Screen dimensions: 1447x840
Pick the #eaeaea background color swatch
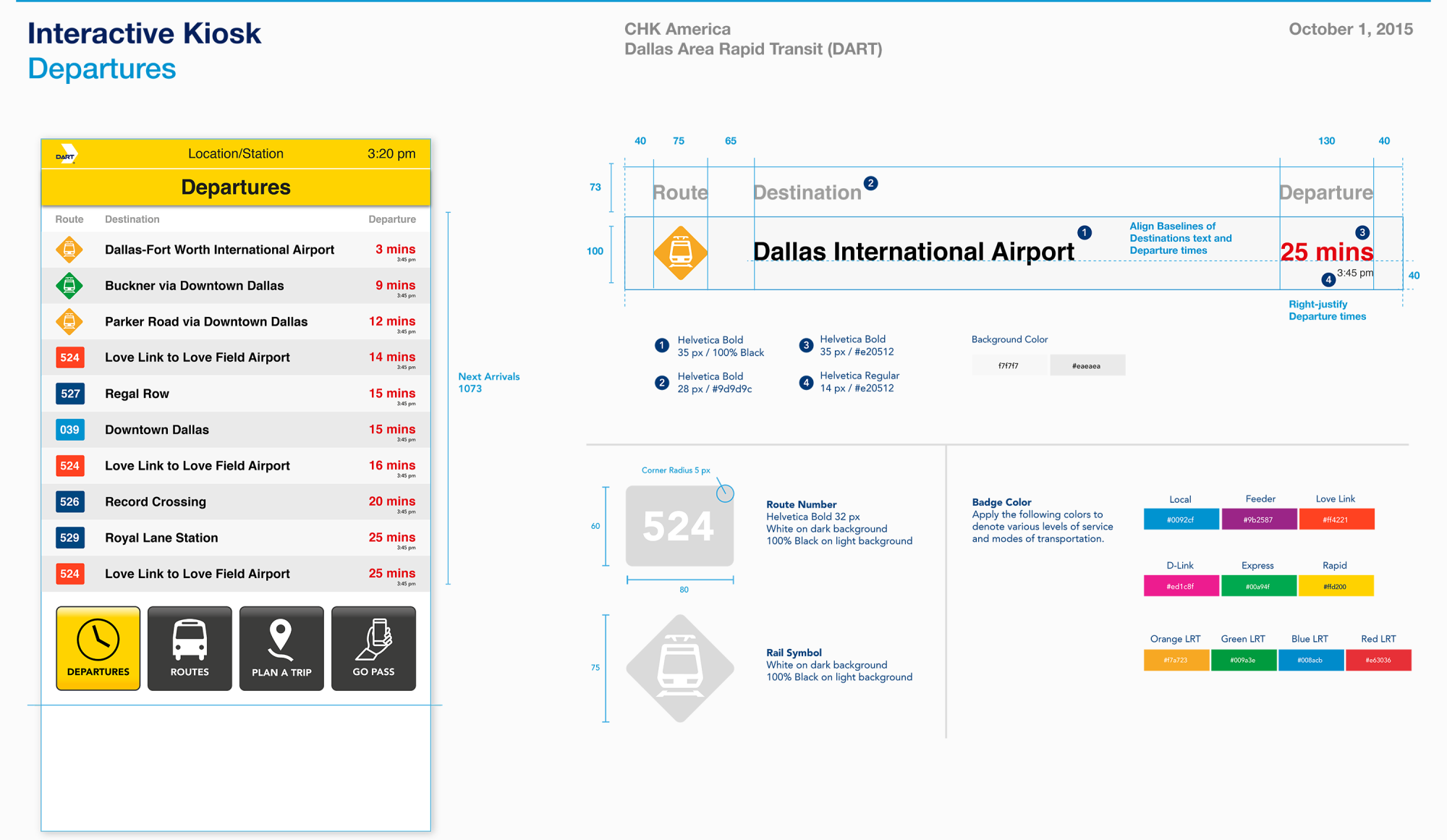[1087, 365]
